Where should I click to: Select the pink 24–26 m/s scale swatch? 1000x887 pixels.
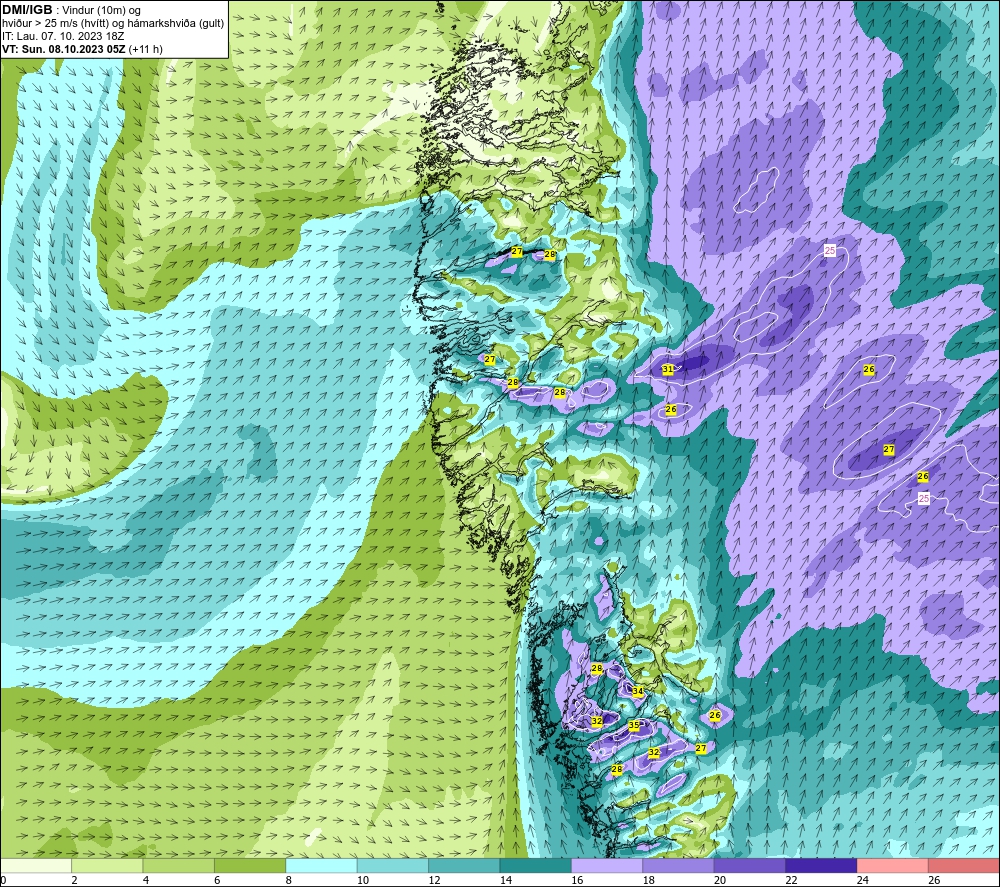tap(893, 866)
